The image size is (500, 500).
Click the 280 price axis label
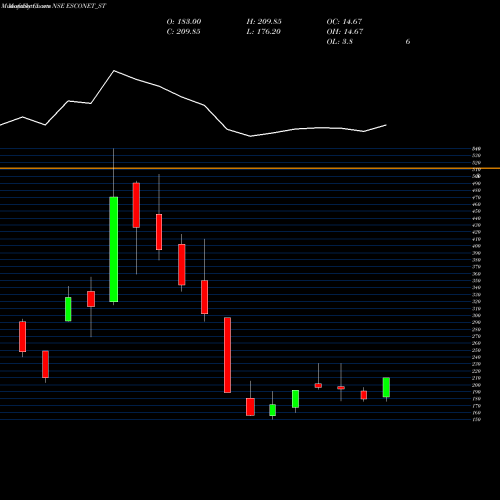click(476, 329)
